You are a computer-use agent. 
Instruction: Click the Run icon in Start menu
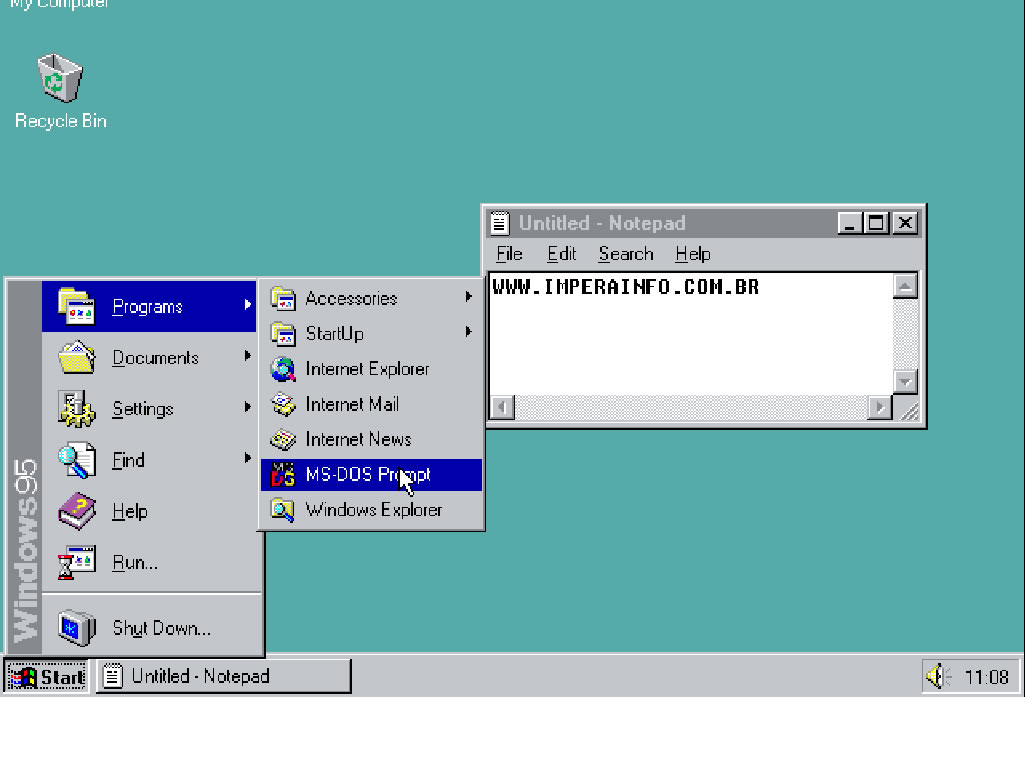(x=76, y=562)
